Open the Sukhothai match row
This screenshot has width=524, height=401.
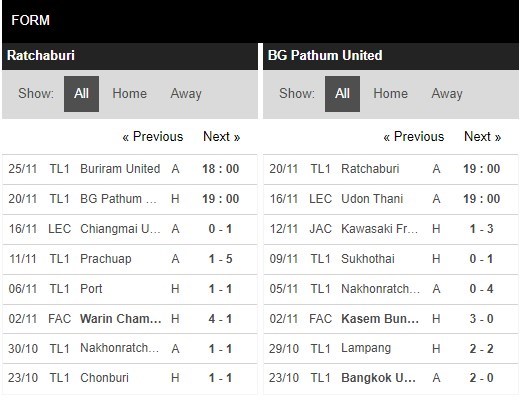[x=391, y=259]
